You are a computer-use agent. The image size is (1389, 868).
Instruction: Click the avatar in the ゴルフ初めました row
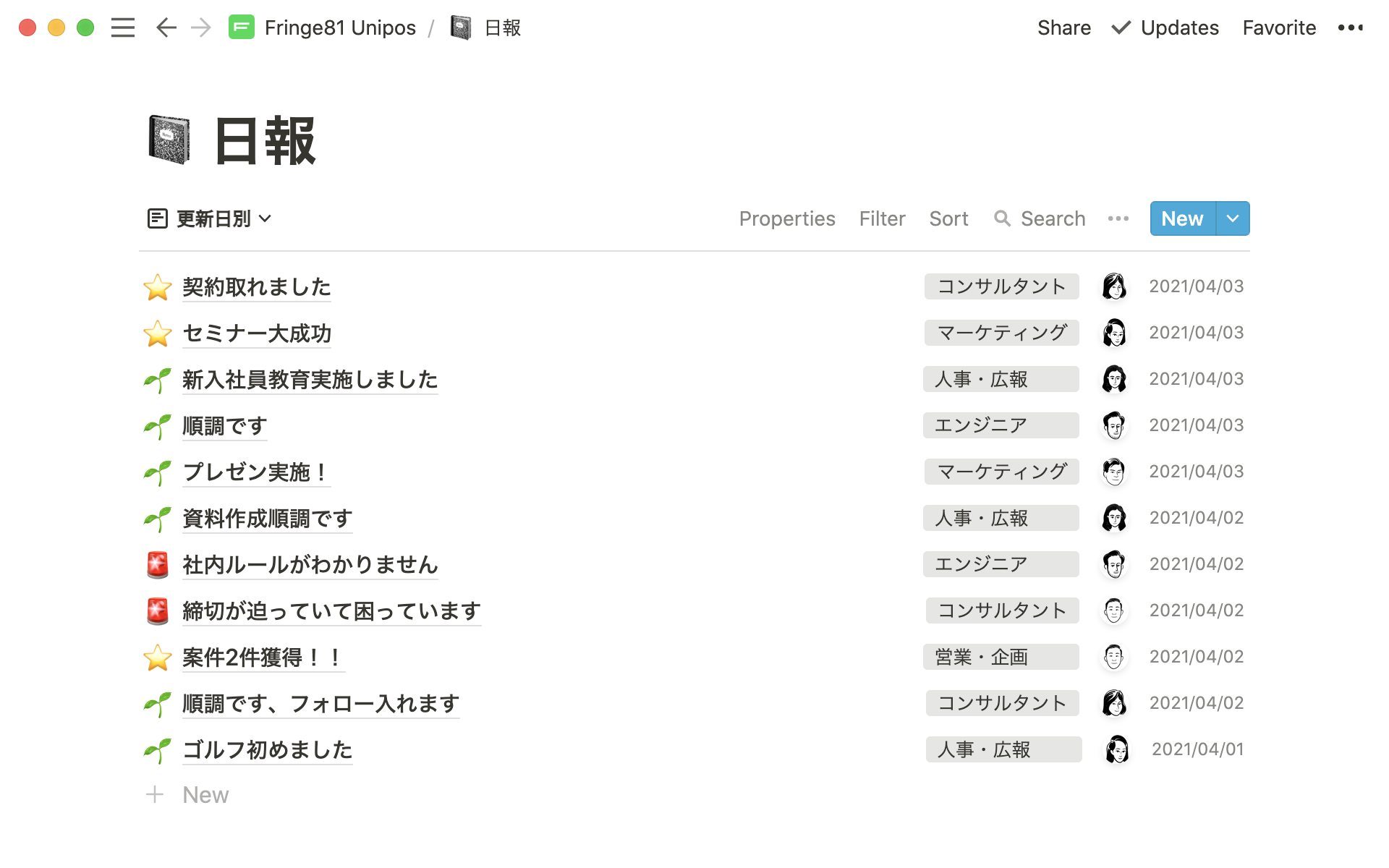1116,749
